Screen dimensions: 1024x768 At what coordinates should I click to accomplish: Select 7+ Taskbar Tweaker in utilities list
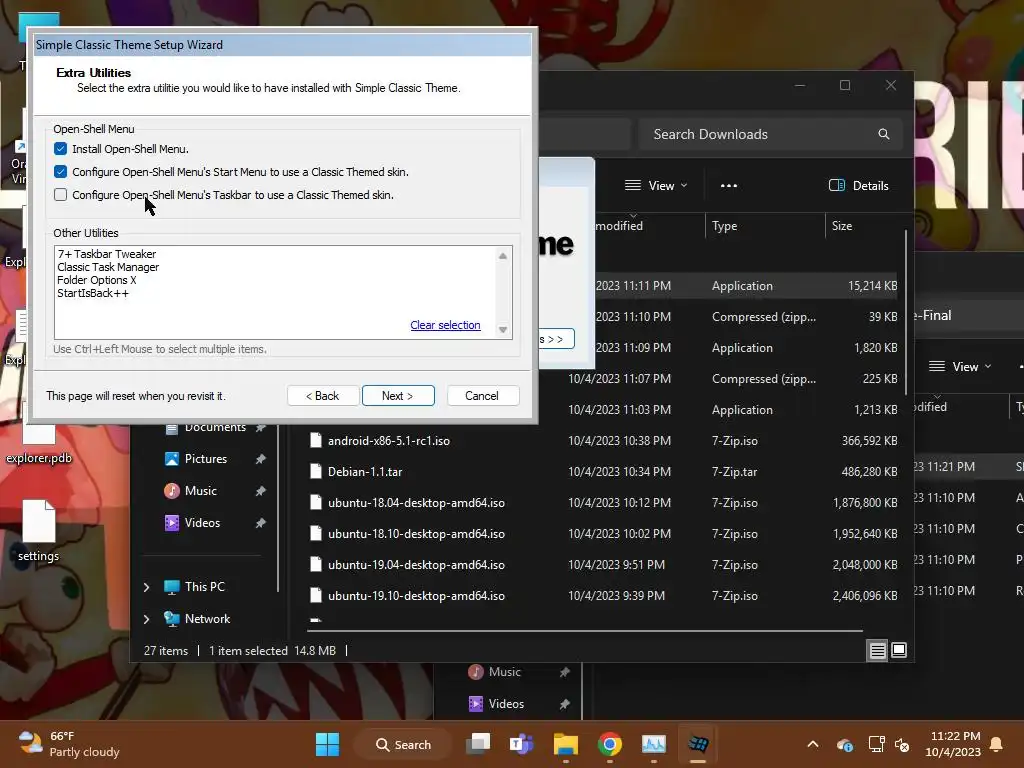(107, 254)
